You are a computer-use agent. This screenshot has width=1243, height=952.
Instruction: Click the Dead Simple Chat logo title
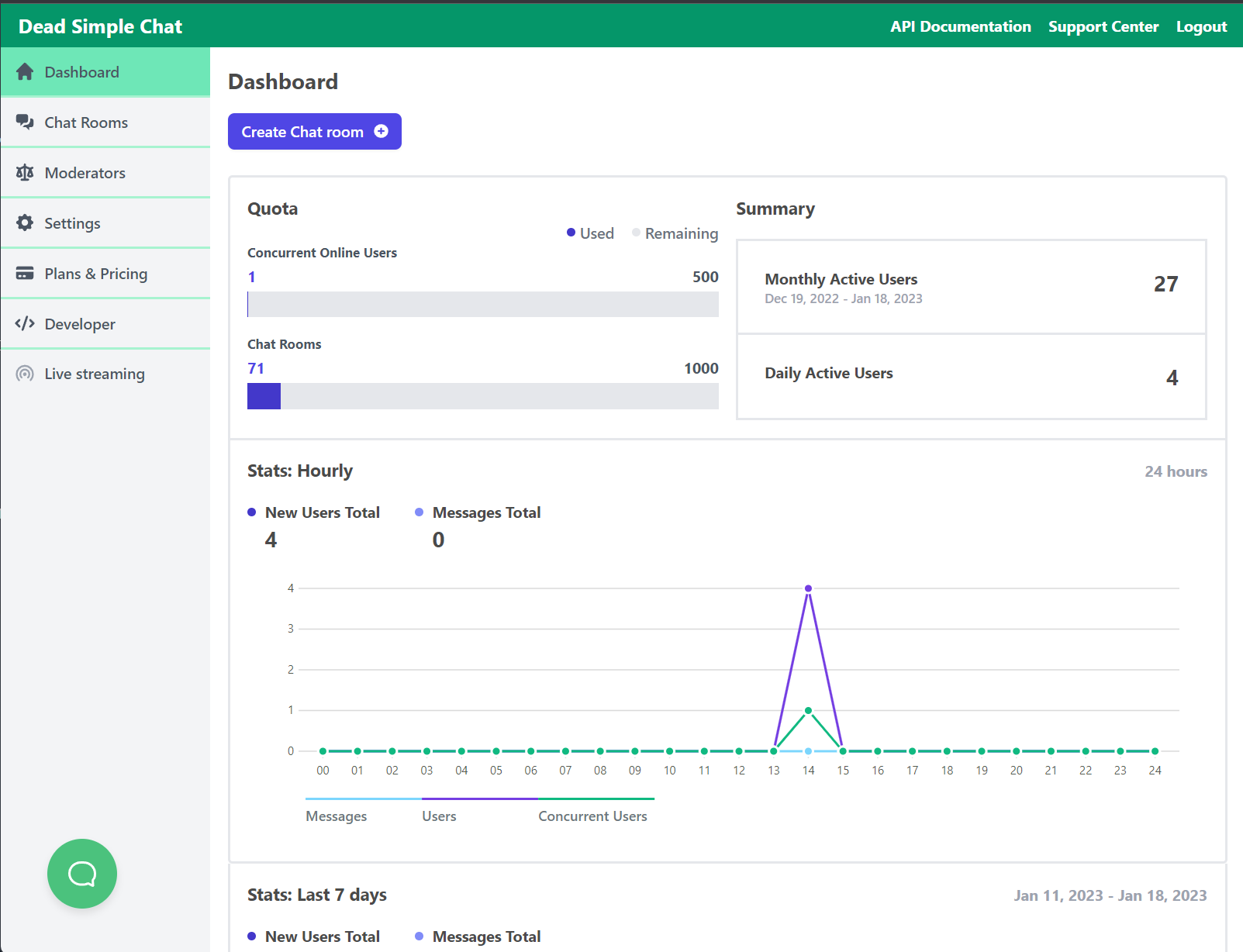point(100,26)
